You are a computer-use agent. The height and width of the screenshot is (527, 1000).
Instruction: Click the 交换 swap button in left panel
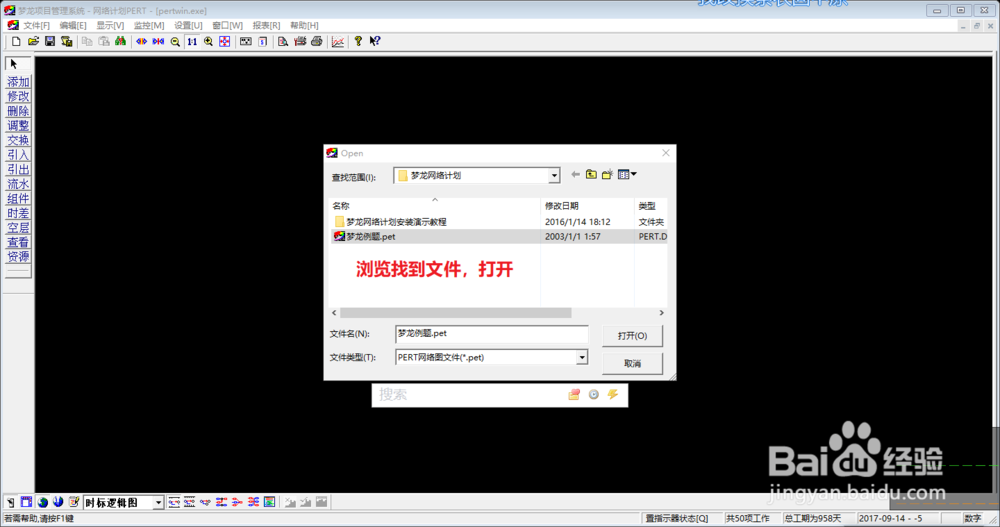tap(18, 140)
